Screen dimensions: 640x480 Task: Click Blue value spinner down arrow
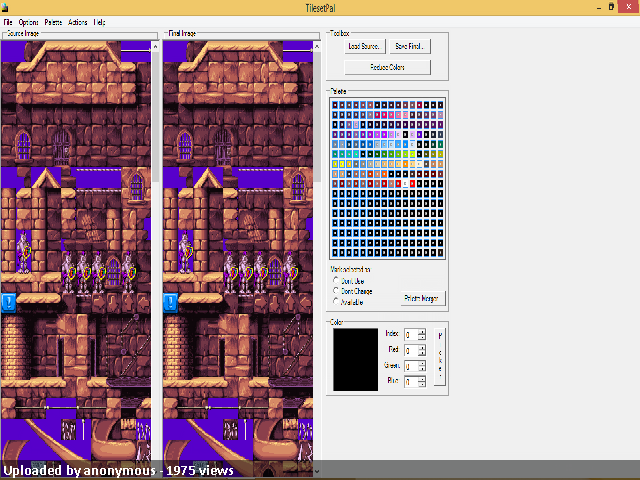pos(422,384)
